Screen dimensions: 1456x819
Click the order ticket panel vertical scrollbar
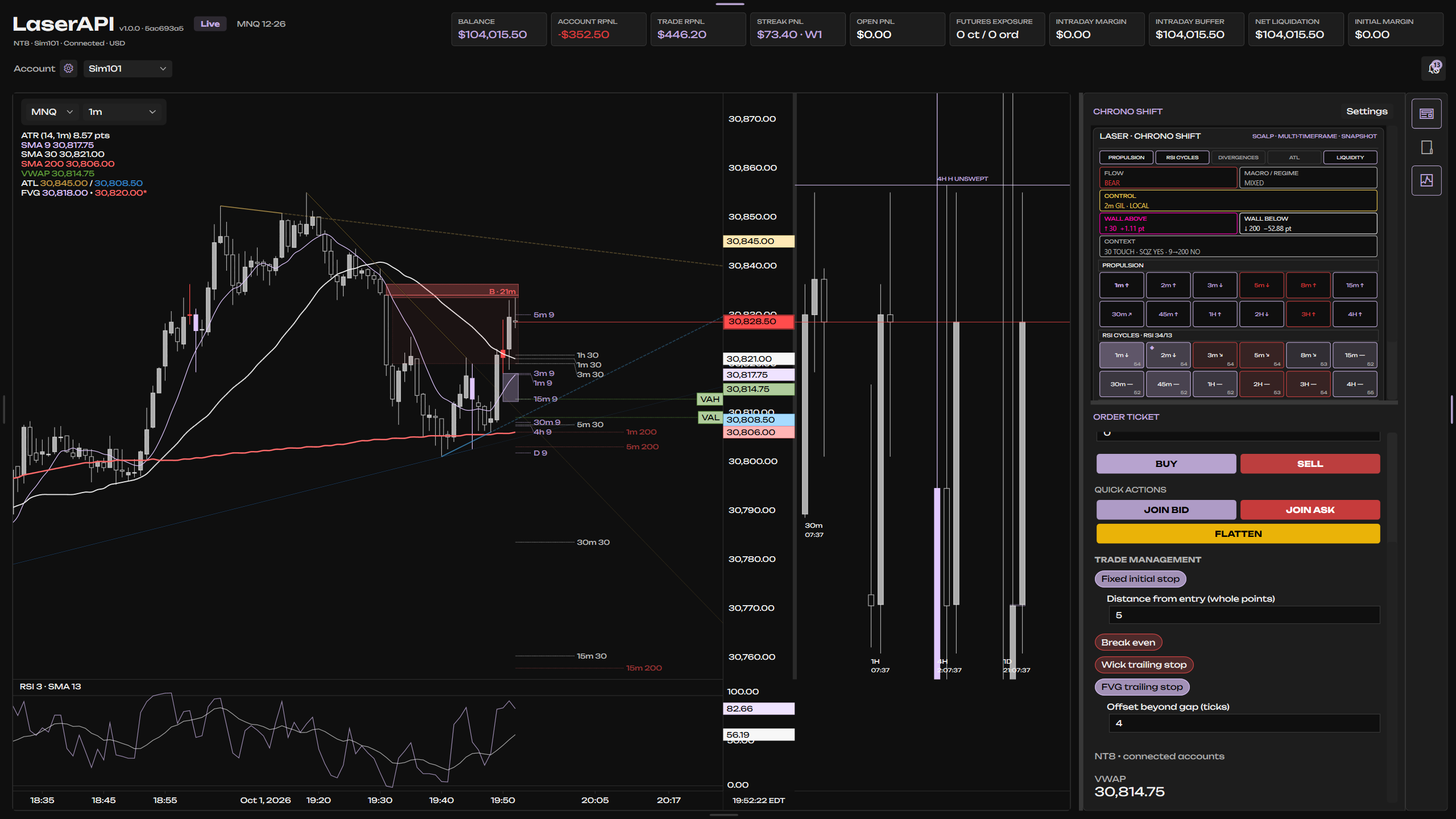pyautogui.click(x=1392, y=618)
